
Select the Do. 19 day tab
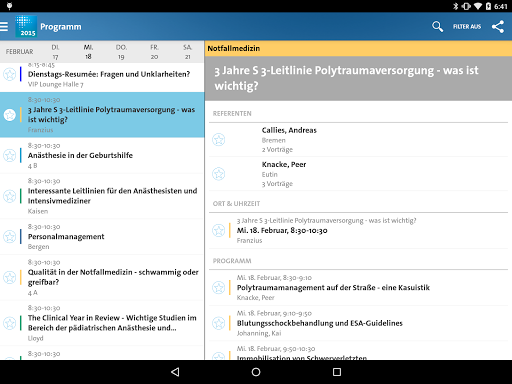[121, 52]
